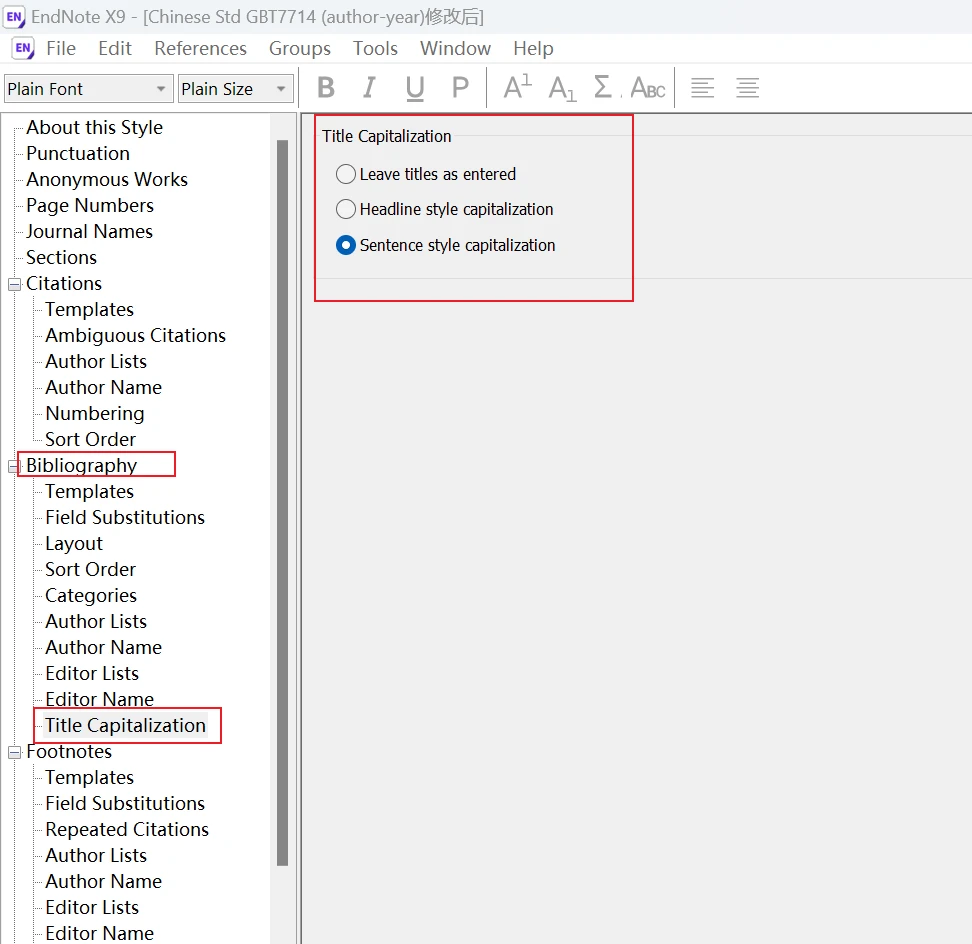This screenshot has width=972, height=944.
Task: Select Field Substitutions under Bibliography
Action: [x=125, y=518]
